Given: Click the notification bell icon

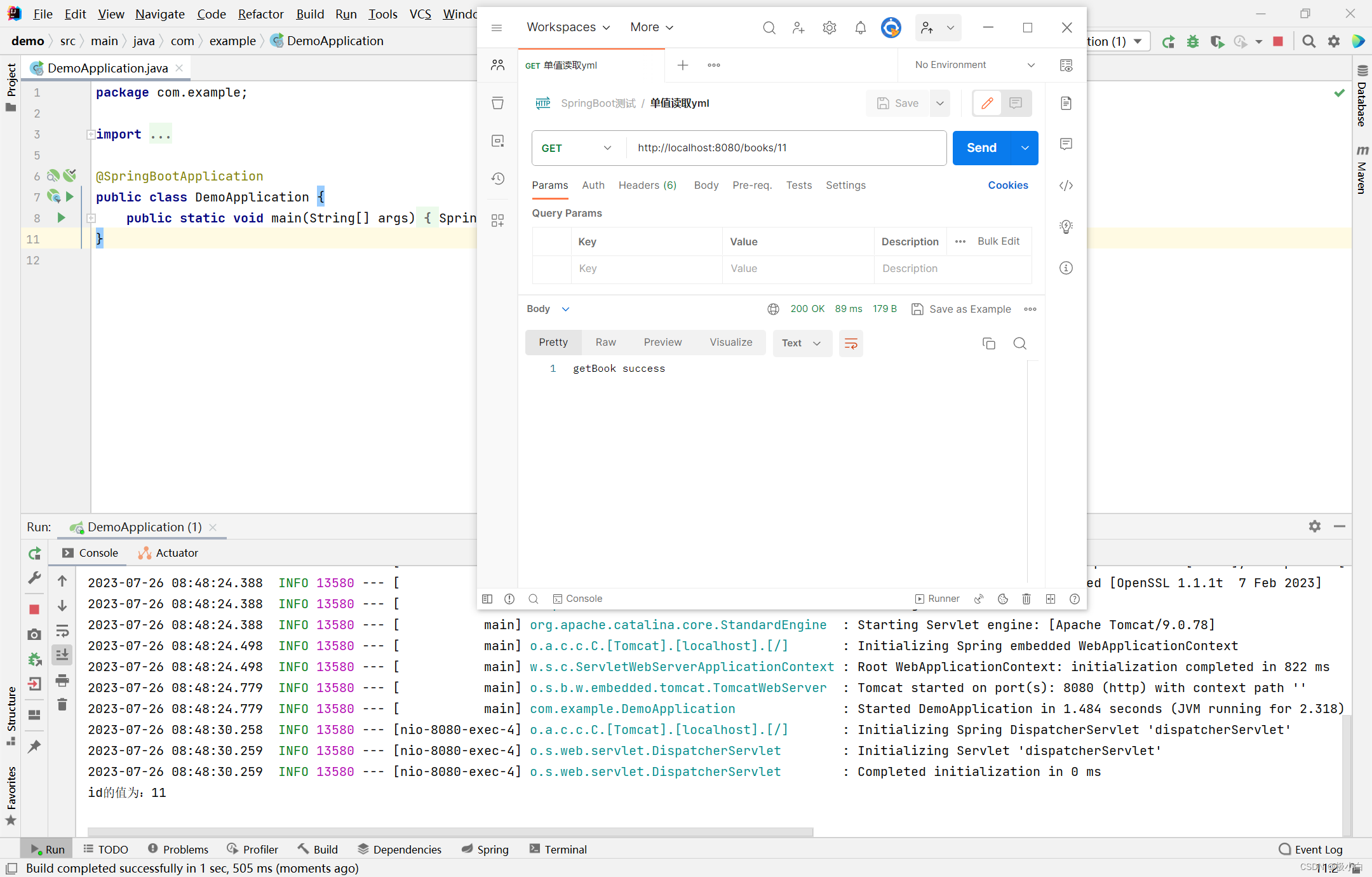Looking at the screenshot, I should tap(861, 27).
